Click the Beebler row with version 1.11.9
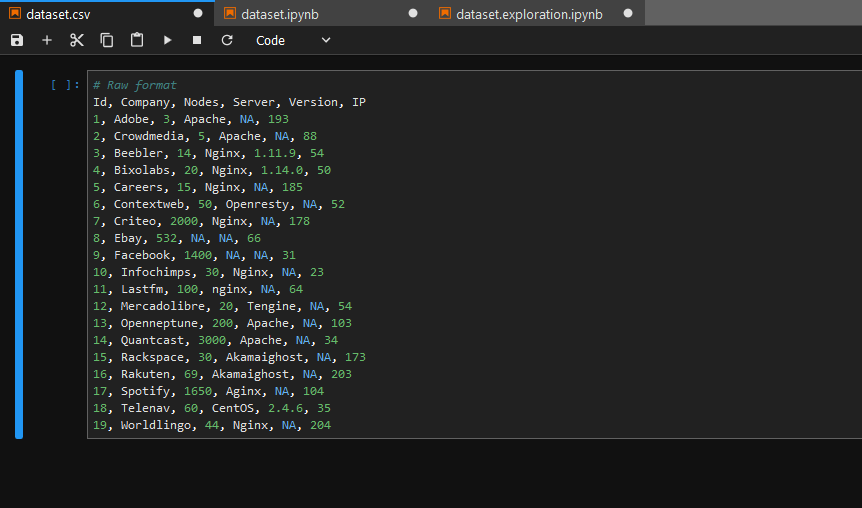 [x=208, y=153]
